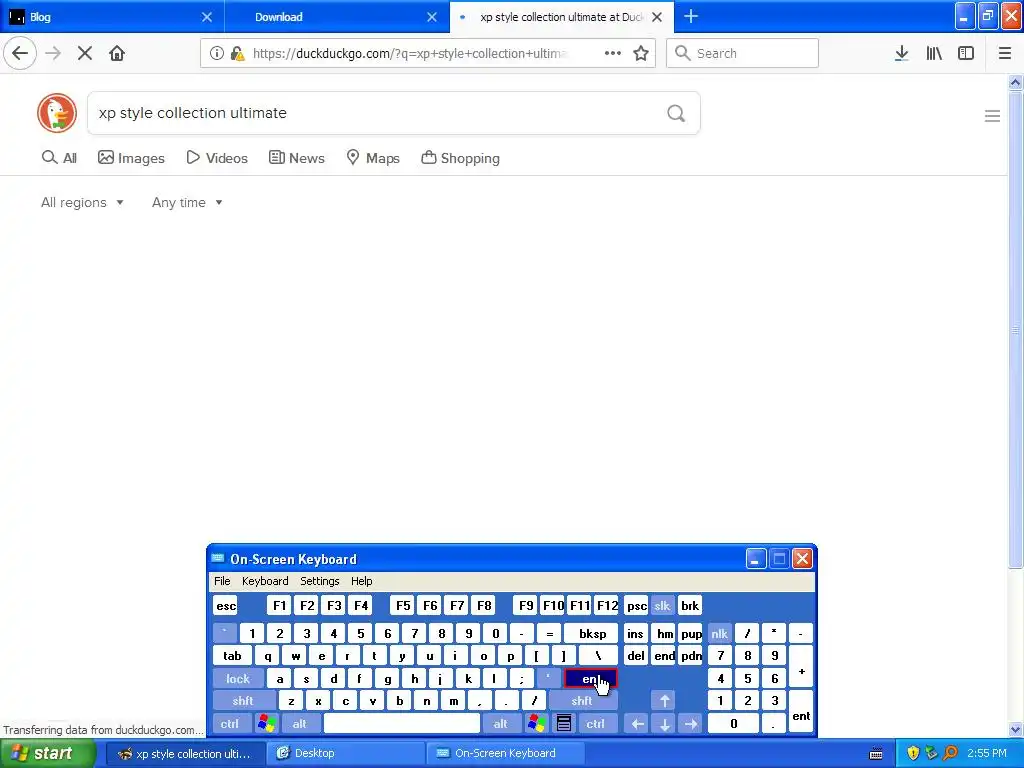Click left Windows logo key on keyboard

[266, 724]
